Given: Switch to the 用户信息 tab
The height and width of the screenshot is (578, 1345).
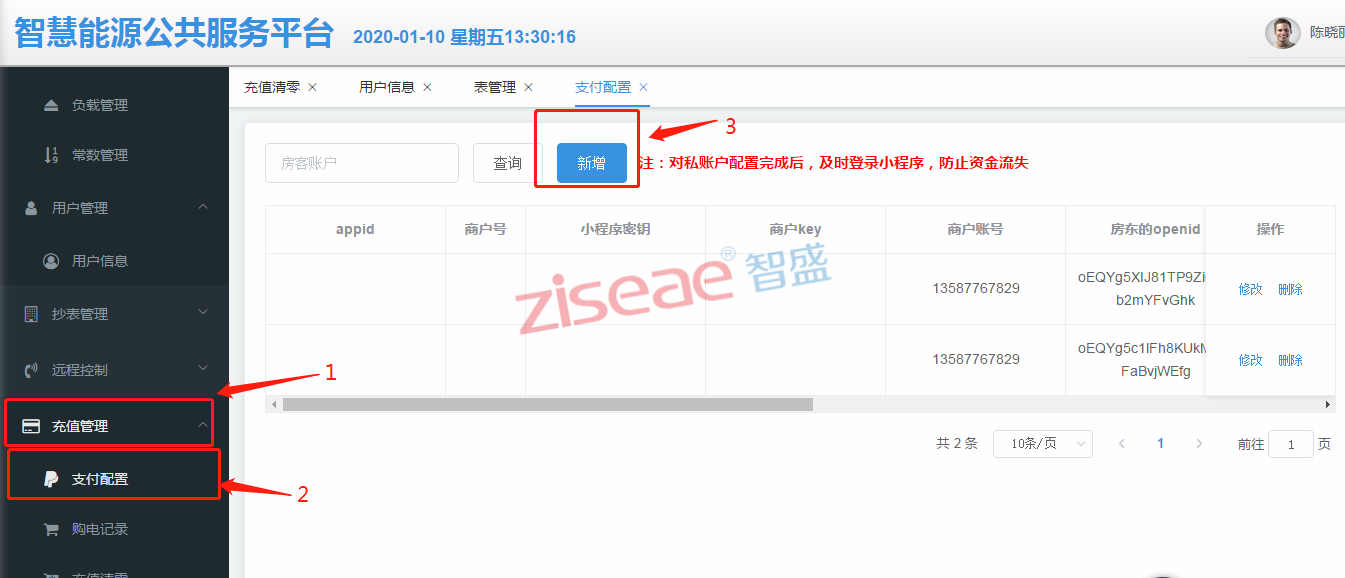Looking at the screenshot, I should (x=387, y=87).
